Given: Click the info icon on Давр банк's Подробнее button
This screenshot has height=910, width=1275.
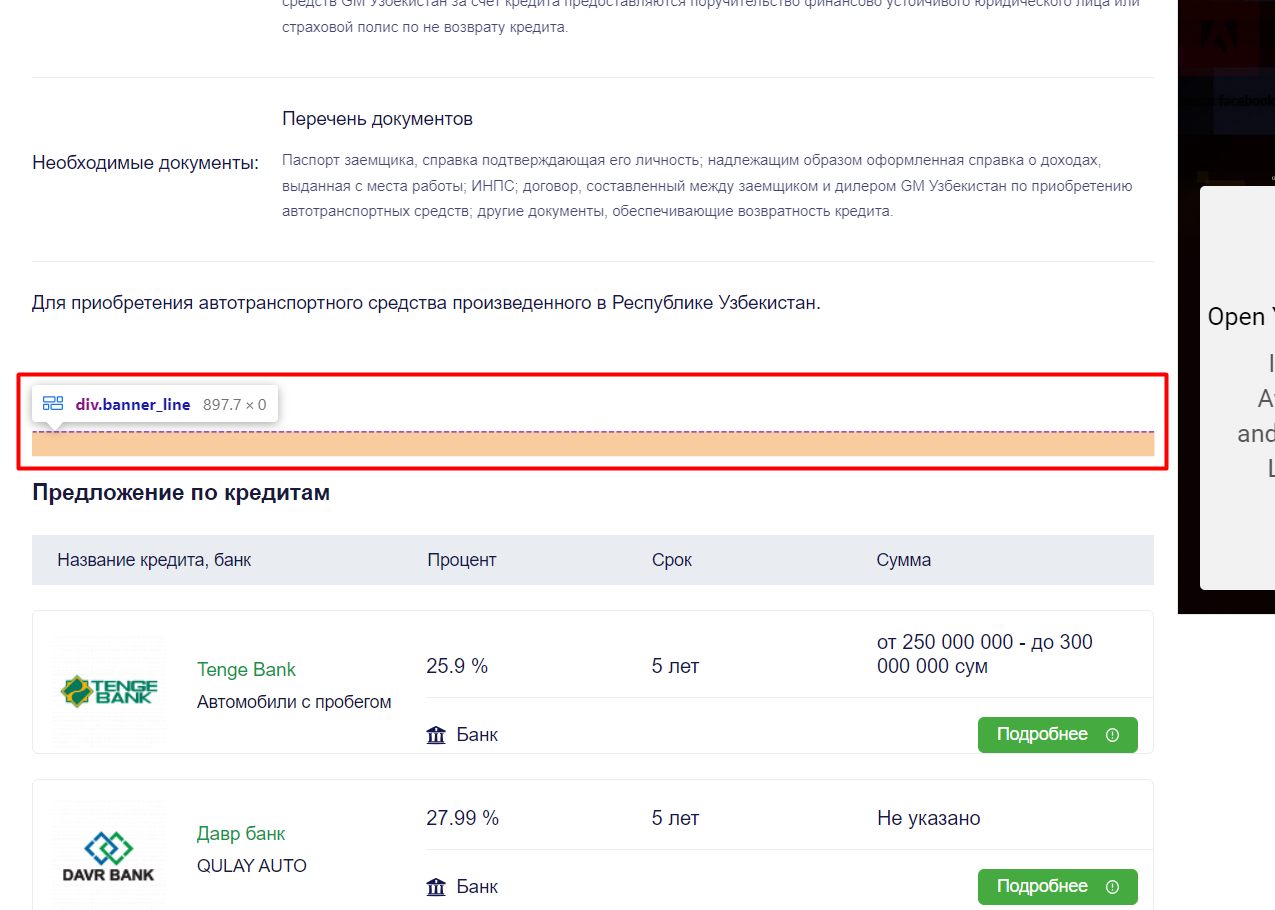Looking at the screenshot, I should click(1112, 887).
